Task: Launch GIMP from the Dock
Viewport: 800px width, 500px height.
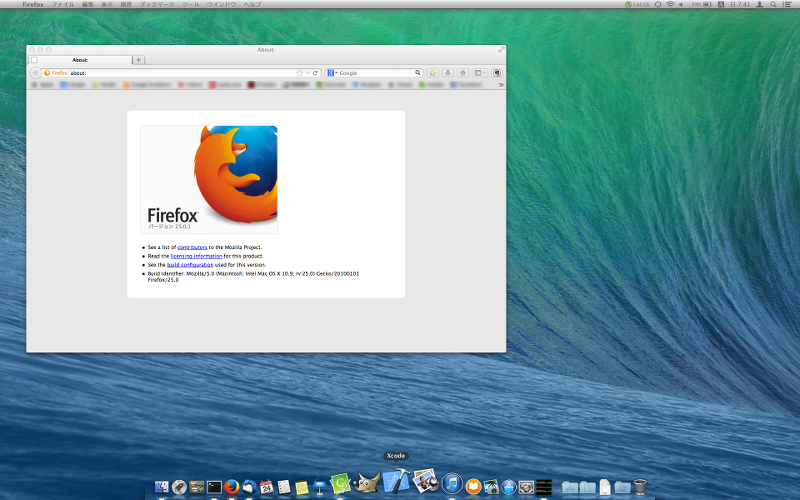Action: 367,484
